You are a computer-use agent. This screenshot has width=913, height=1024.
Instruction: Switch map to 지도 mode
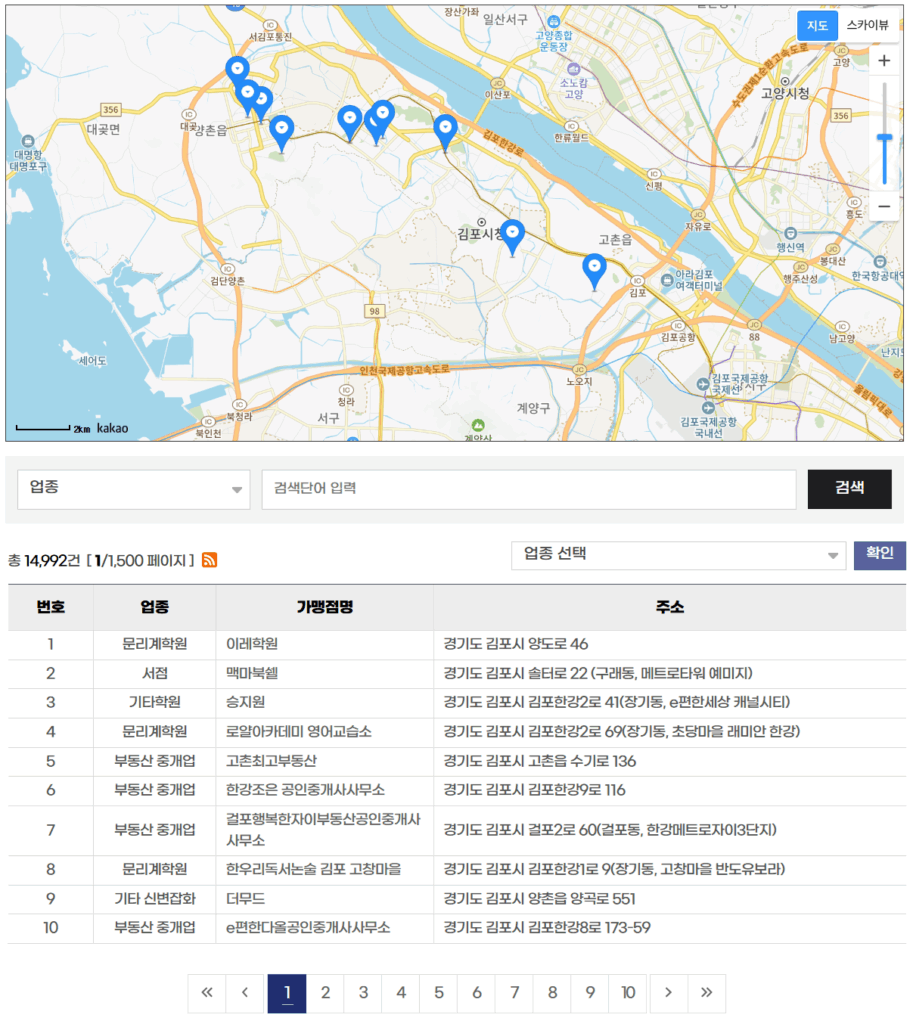point(817,26)
